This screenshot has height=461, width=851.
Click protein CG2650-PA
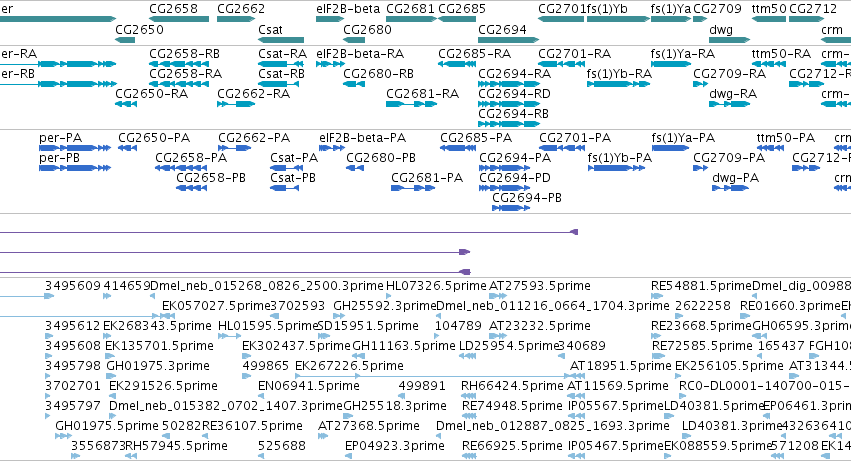[128, 148]
